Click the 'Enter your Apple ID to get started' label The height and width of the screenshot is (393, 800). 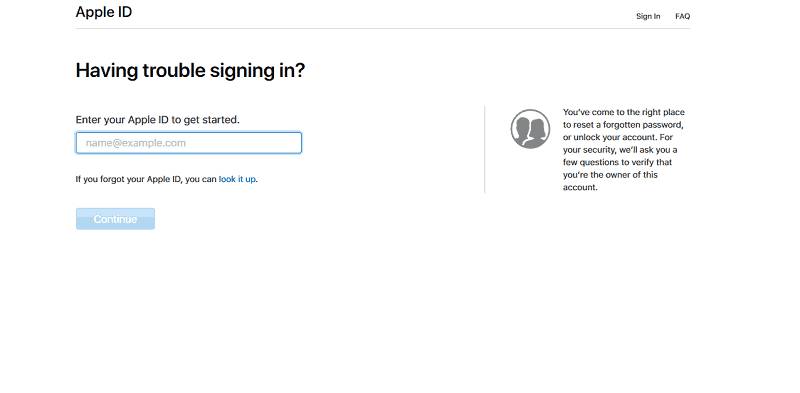click(x=158, y=120)
